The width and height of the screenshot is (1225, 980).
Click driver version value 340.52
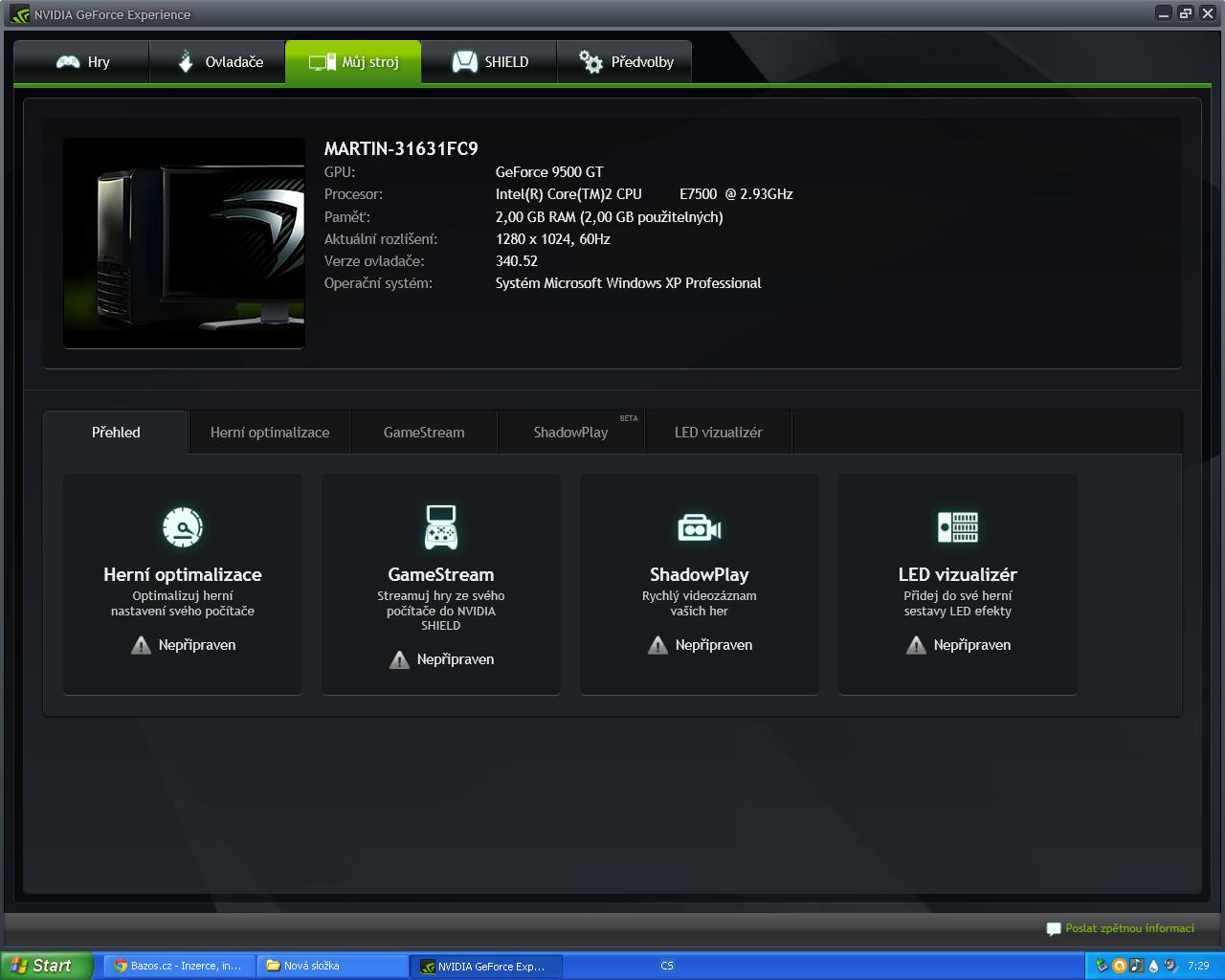tap(517, 261)
